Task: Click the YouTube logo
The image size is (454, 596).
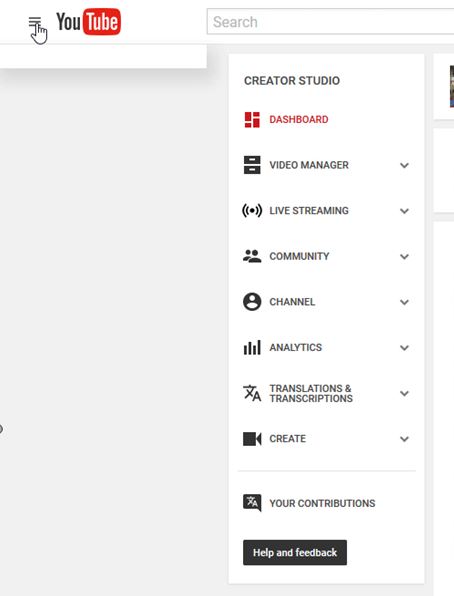Action: pos(89,22)
